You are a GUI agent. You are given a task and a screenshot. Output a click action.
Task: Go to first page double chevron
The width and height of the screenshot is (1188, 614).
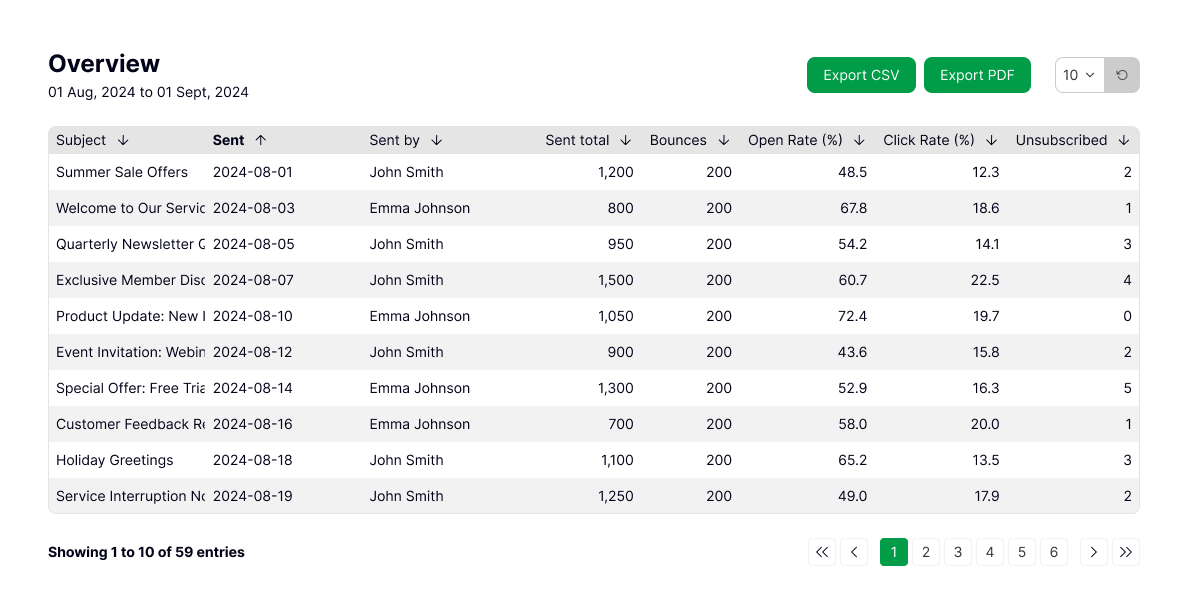[x=822, y=552]
